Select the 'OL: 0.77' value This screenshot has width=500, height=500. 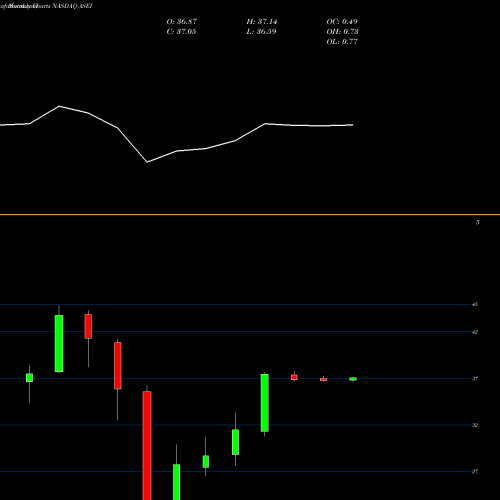pos(342,42)
